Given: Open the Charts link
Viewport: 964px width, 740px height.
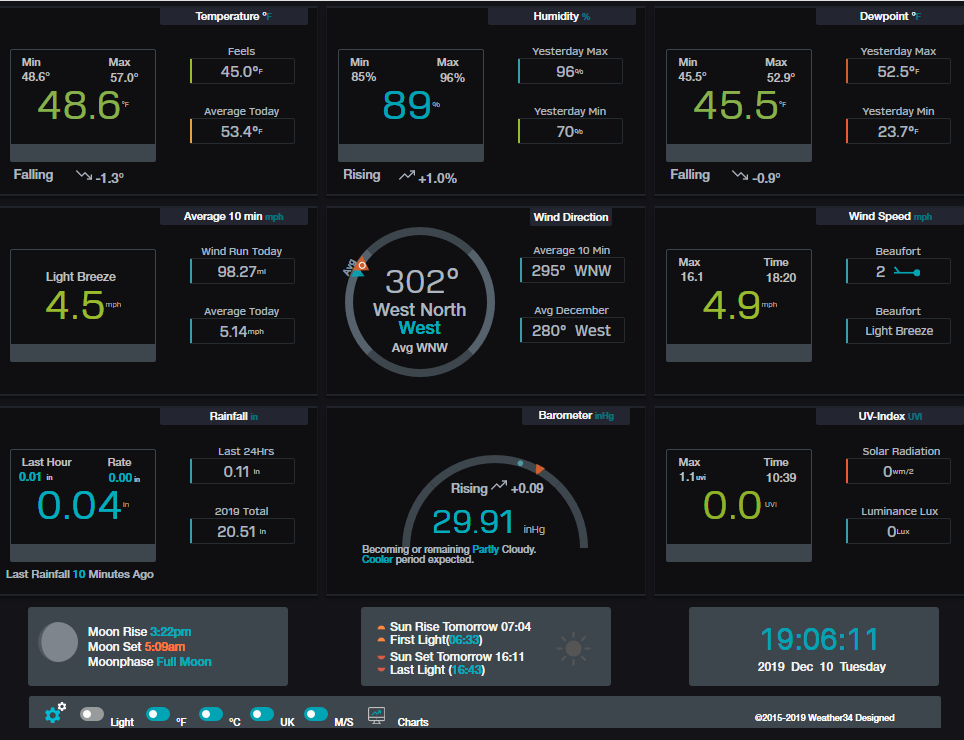Looking at the screenshot, I should pyautogui.click(x=413, y=722).
